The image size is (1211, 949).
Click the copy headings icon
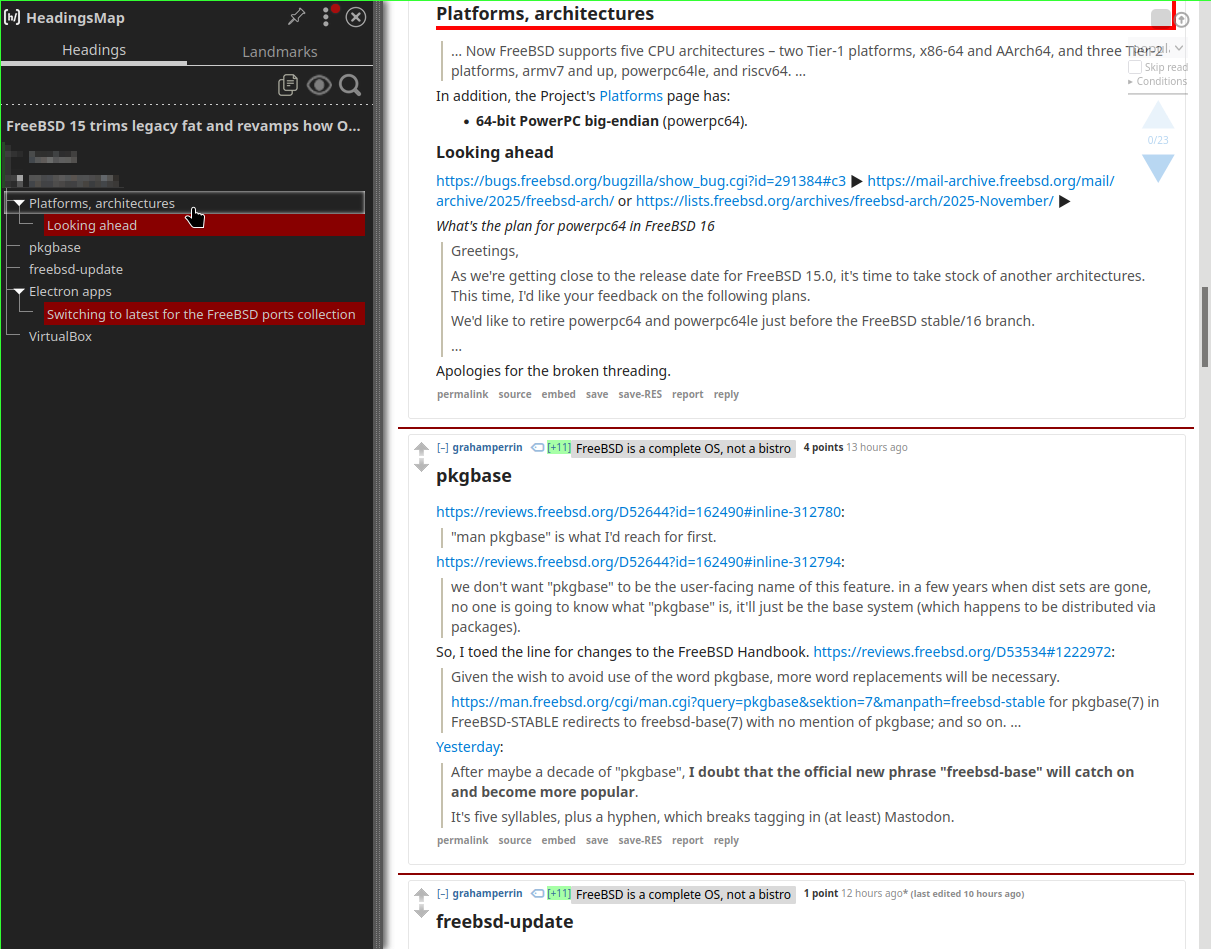click(288, 85)
